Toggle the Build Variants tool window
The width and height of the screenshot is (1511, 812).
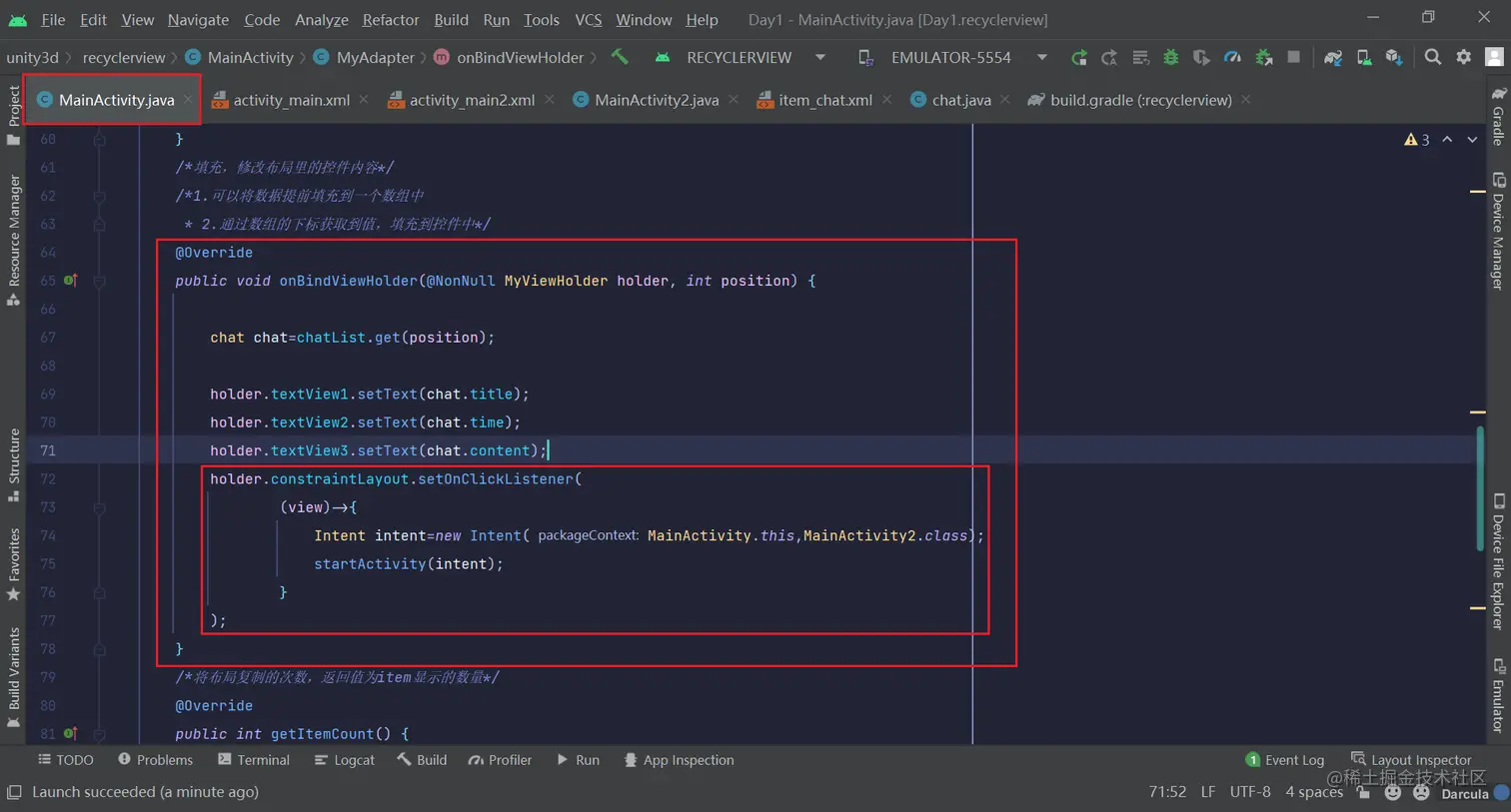13,678
